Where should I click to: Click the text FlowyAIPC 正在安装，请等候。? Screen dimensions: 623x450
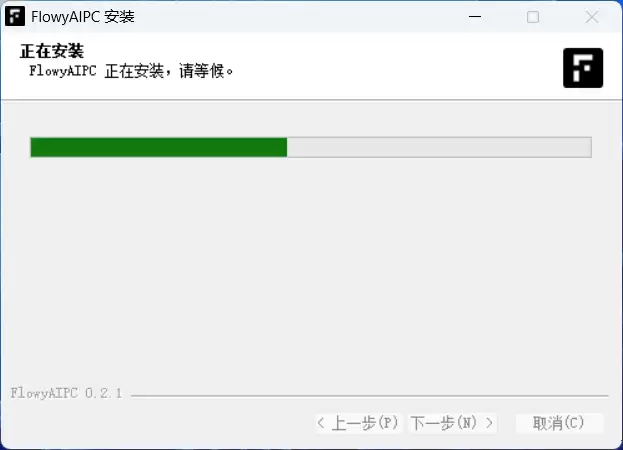[131, 71]
